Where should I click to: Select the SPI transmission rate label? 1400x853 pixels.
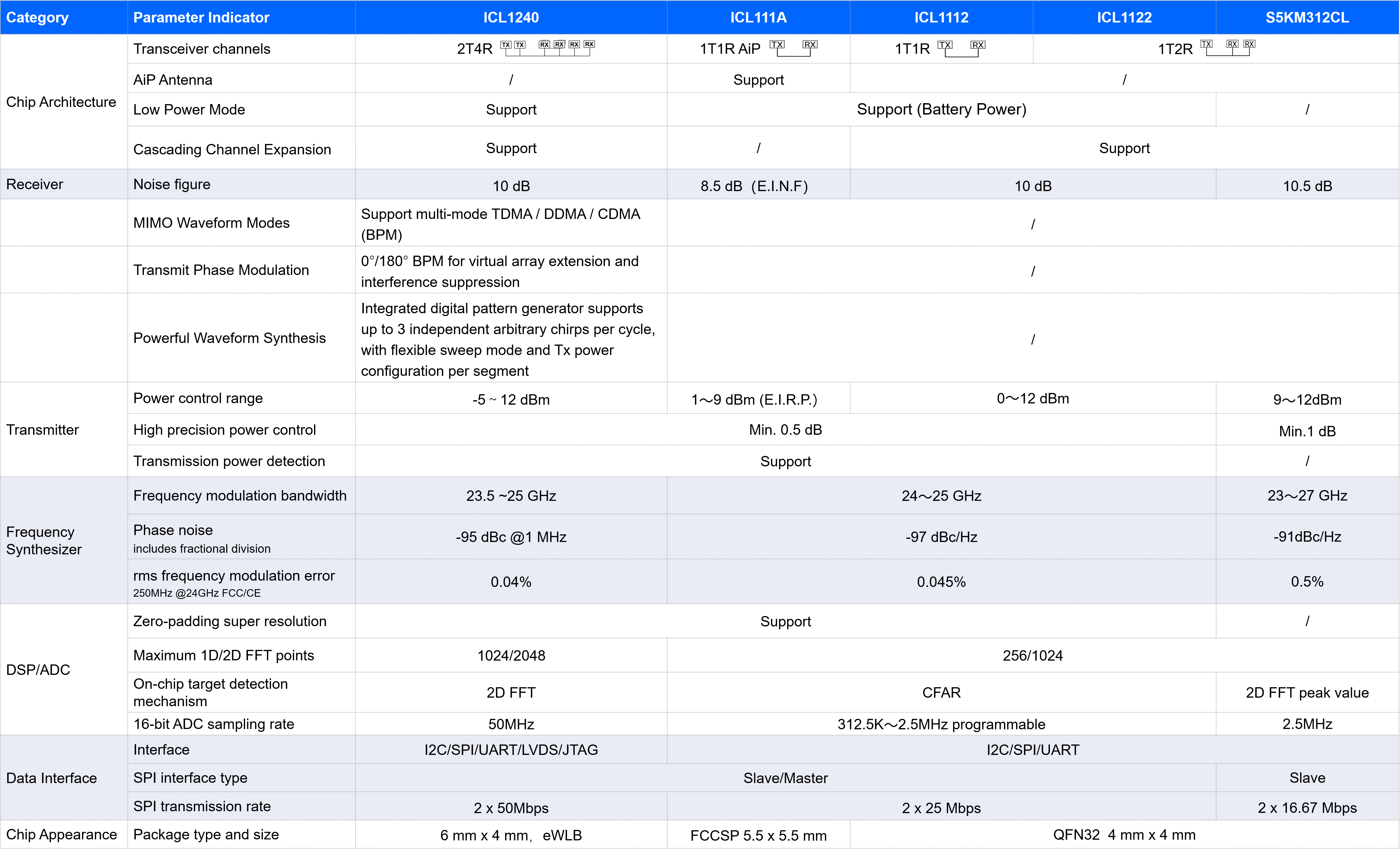202,806
